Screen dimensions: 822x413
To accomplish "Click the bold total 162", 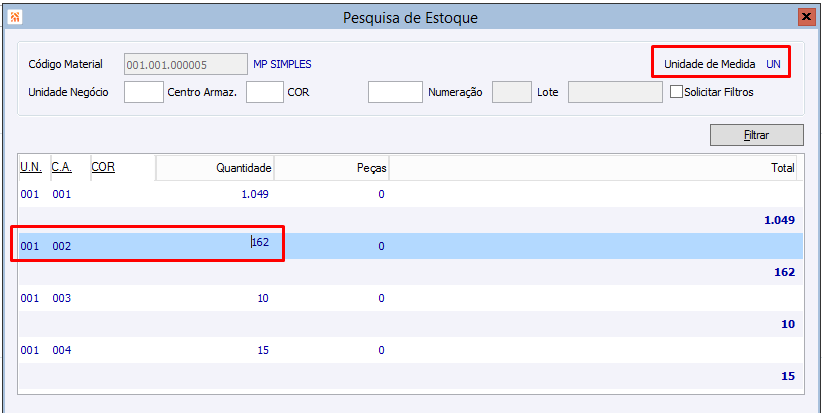I will point(784,273).
